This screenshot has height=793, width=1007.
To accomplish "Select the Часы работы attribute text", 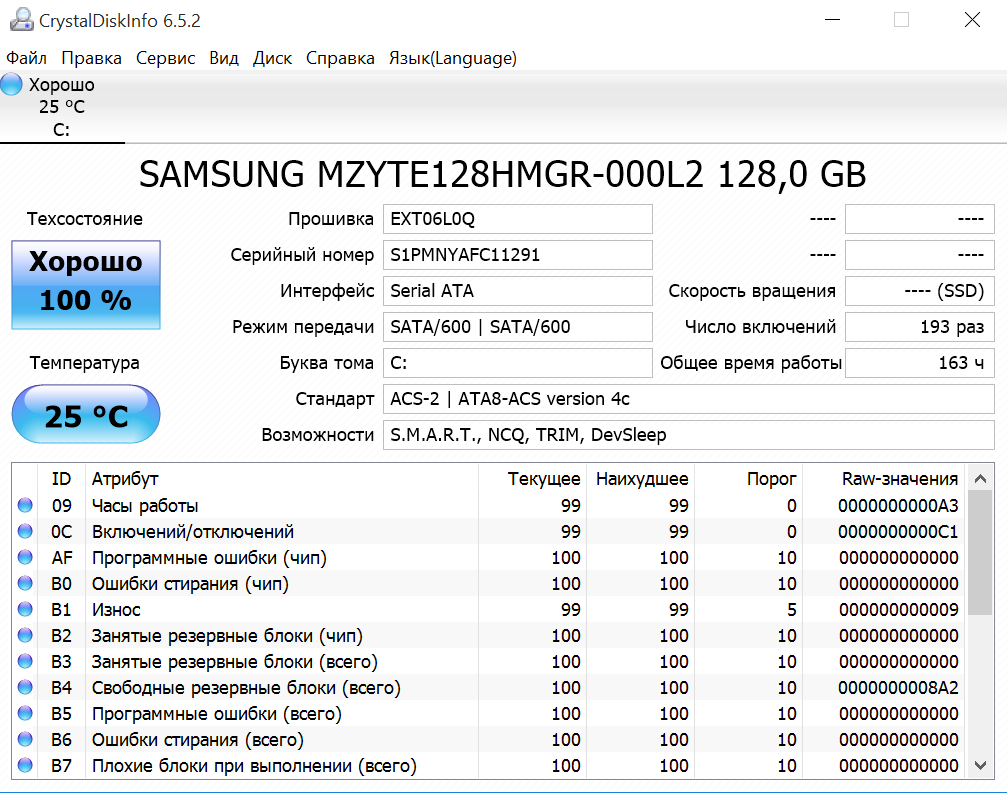I will coord(145,505).
